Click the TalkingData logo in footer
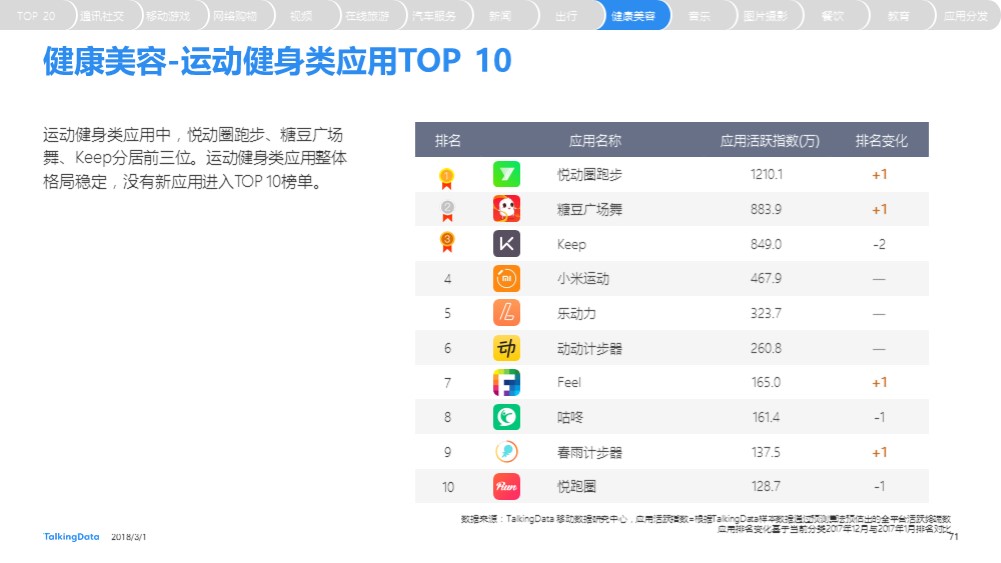 [x=72, y=537]
